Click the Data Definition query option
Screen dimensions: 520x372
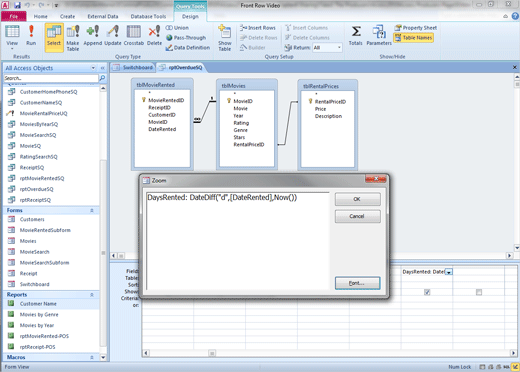(x=188, y=48)
